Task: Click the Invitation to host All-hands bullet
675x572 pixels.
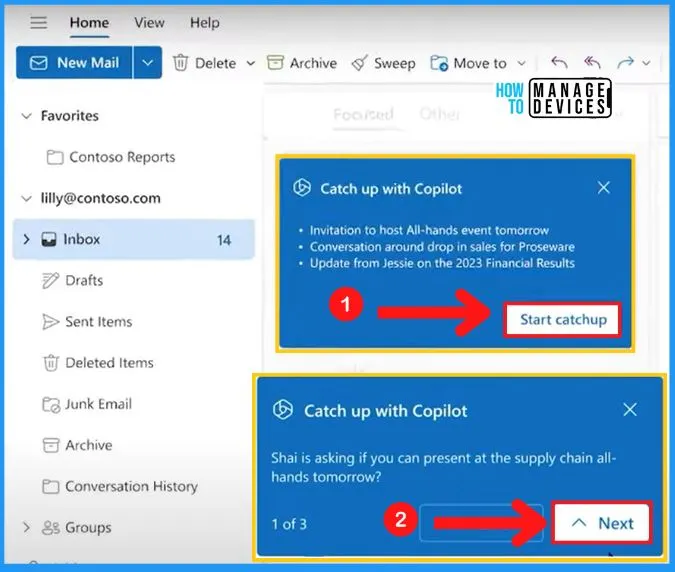Action: [x=429, y=230]
